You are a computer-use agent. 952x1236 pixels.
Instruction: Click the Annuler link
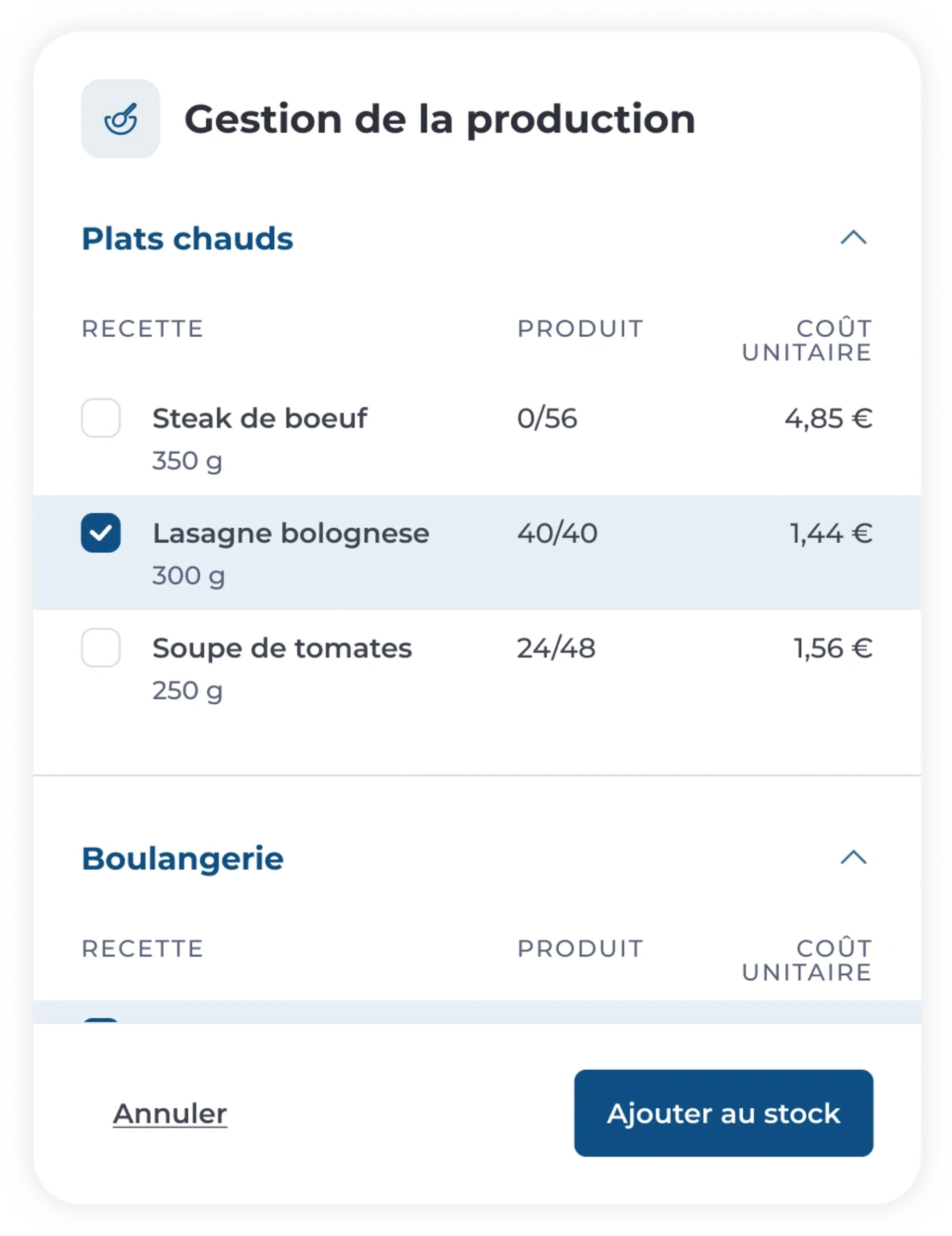click(170, 1113)
